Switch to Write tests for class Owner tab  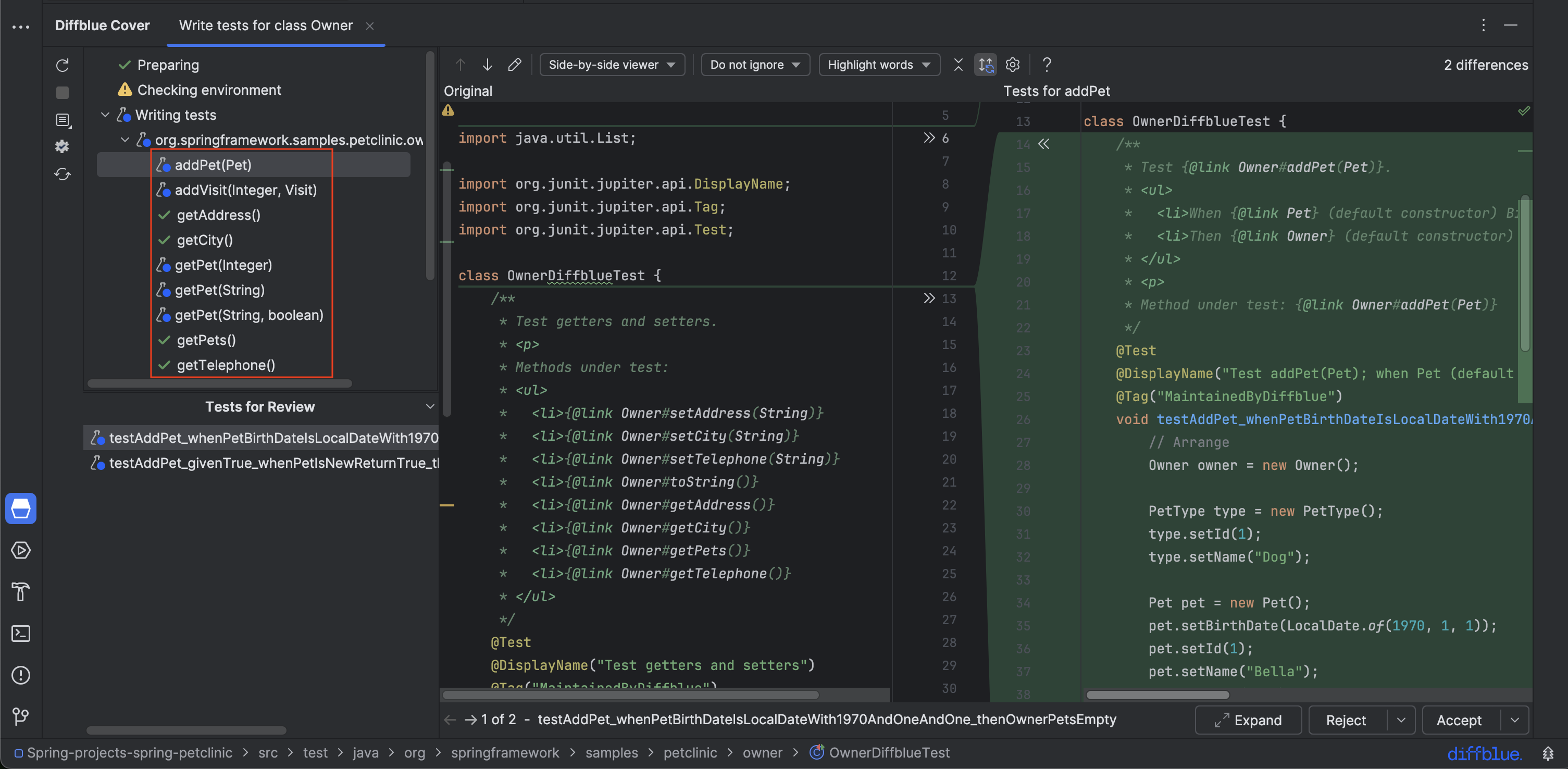pos(265,26)
